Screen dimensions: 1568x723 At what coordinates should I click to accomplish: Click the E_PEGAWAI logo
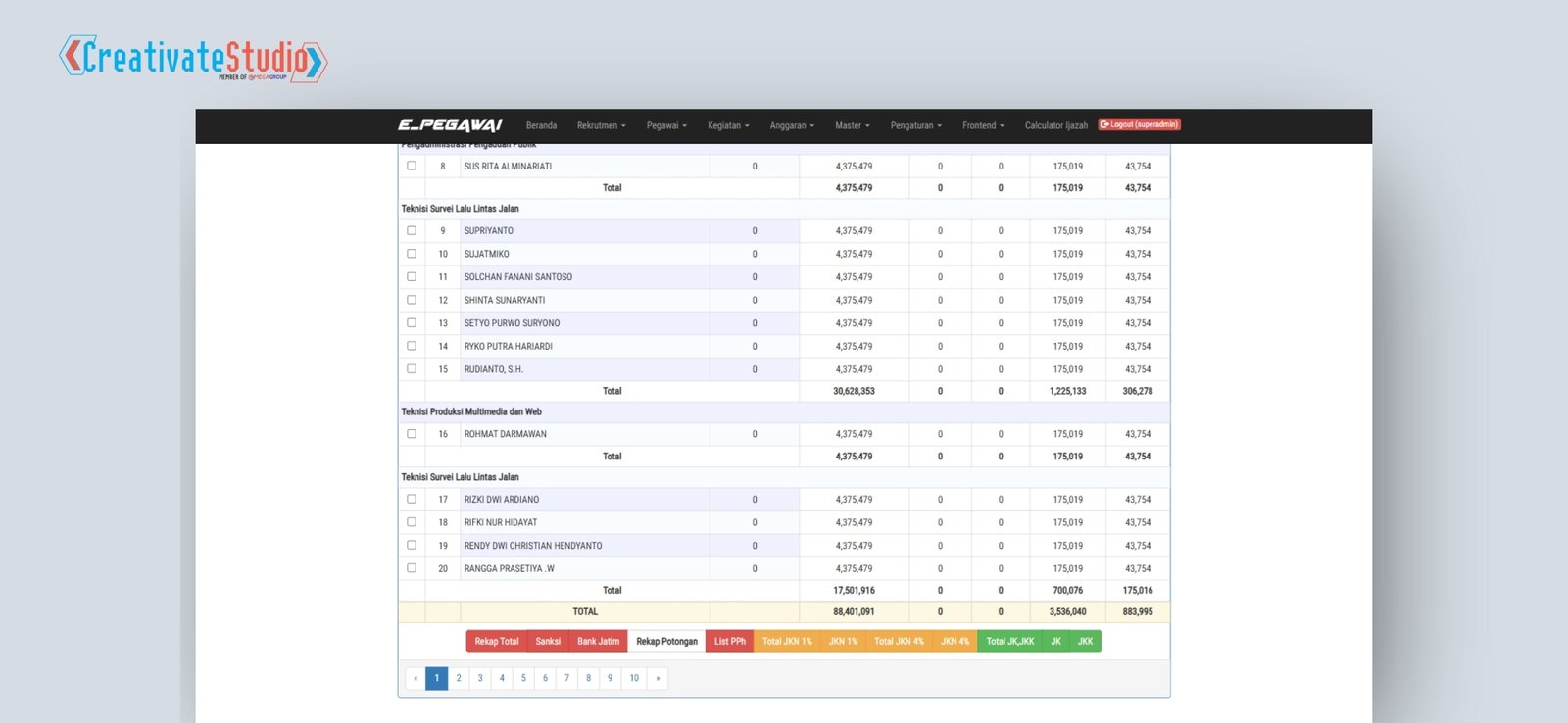tap(450, 125)
